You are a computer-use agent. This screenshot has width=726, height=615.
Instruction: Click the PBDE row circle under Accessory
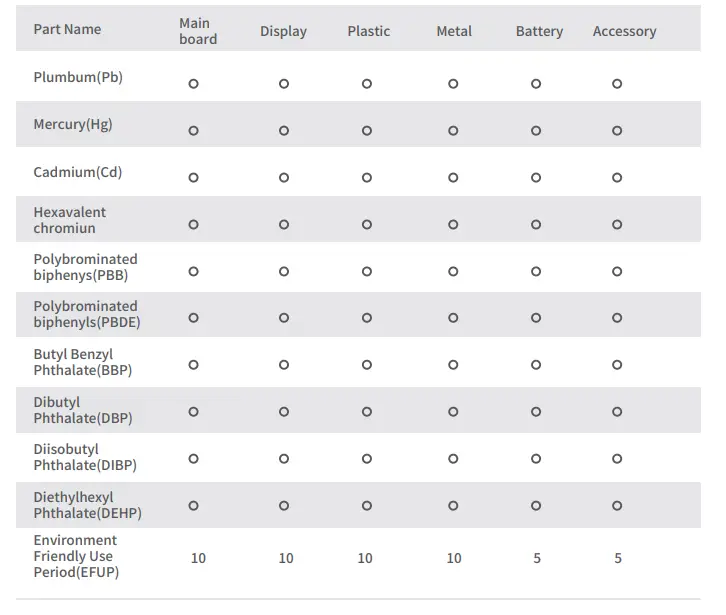(x=617, y=318)
